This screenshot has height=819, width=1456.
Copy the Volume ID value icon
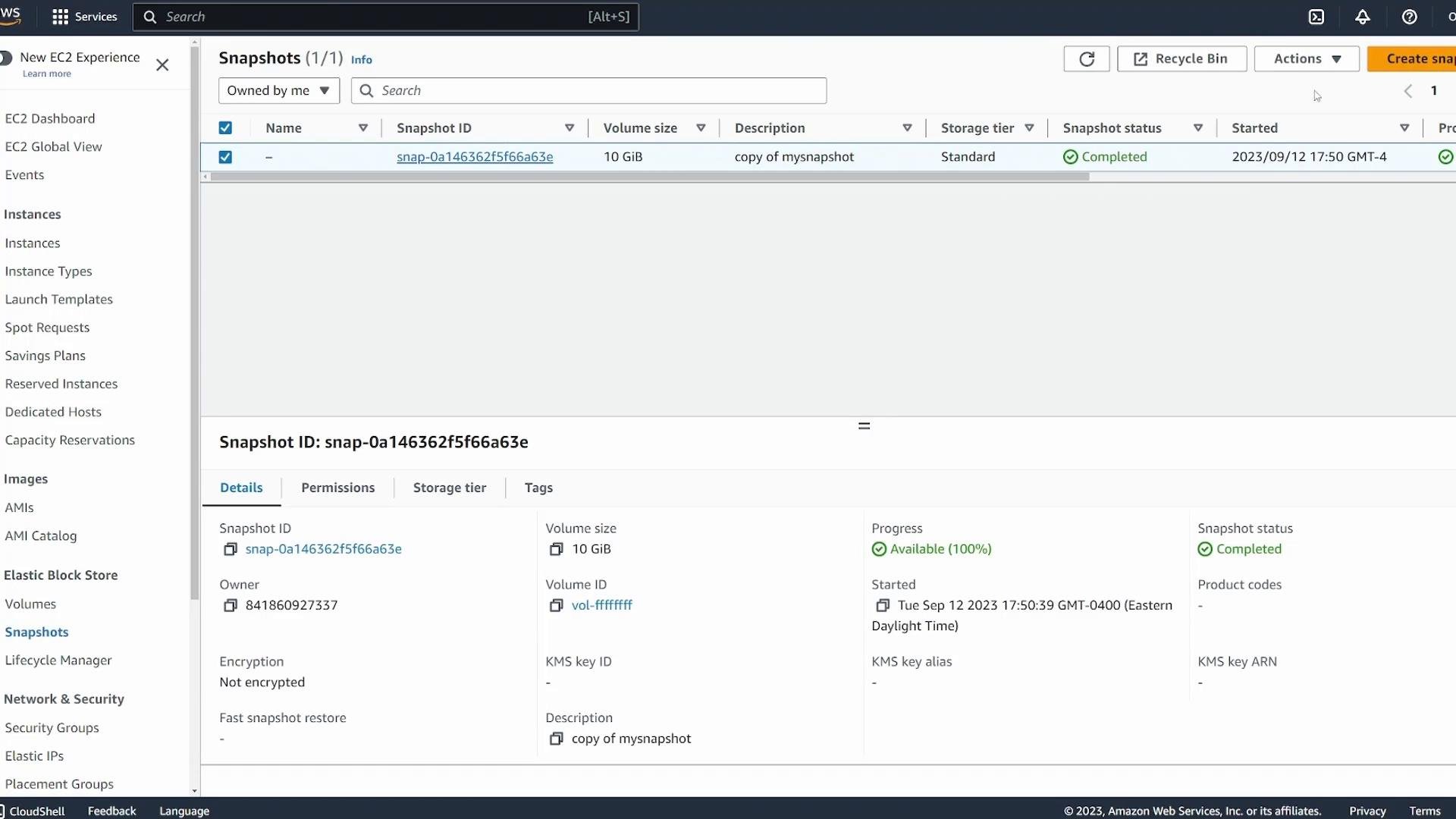tap(557, 605)
